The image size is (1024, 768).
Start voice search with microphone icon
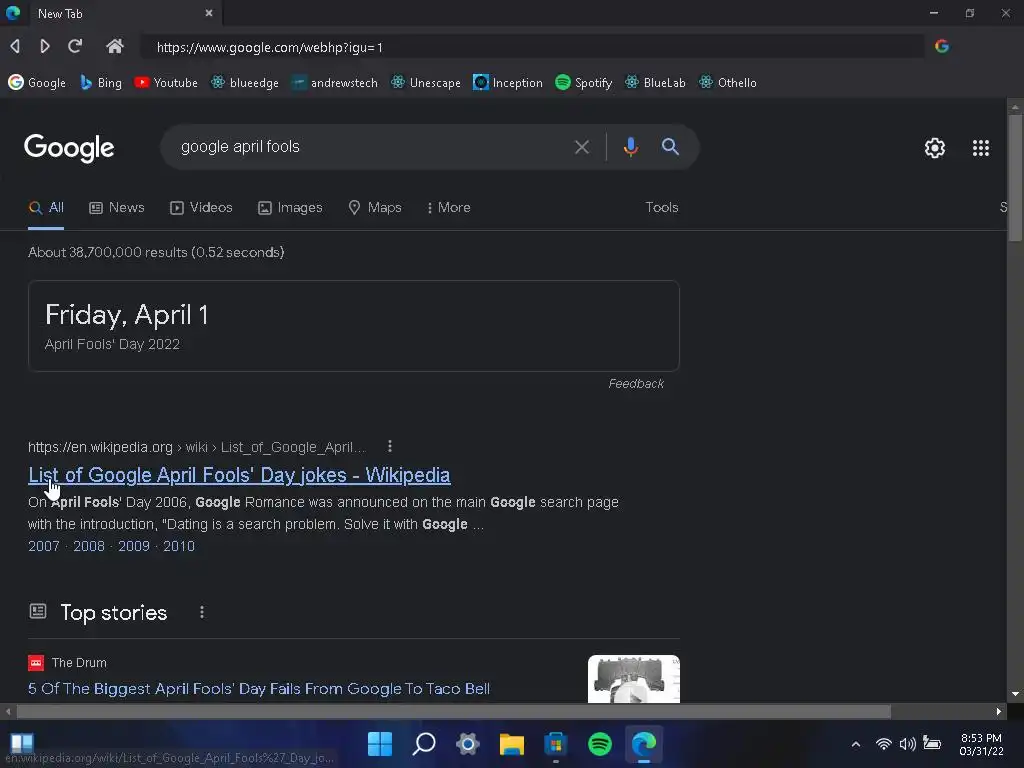pyautogui.click(x=630, y=147)
